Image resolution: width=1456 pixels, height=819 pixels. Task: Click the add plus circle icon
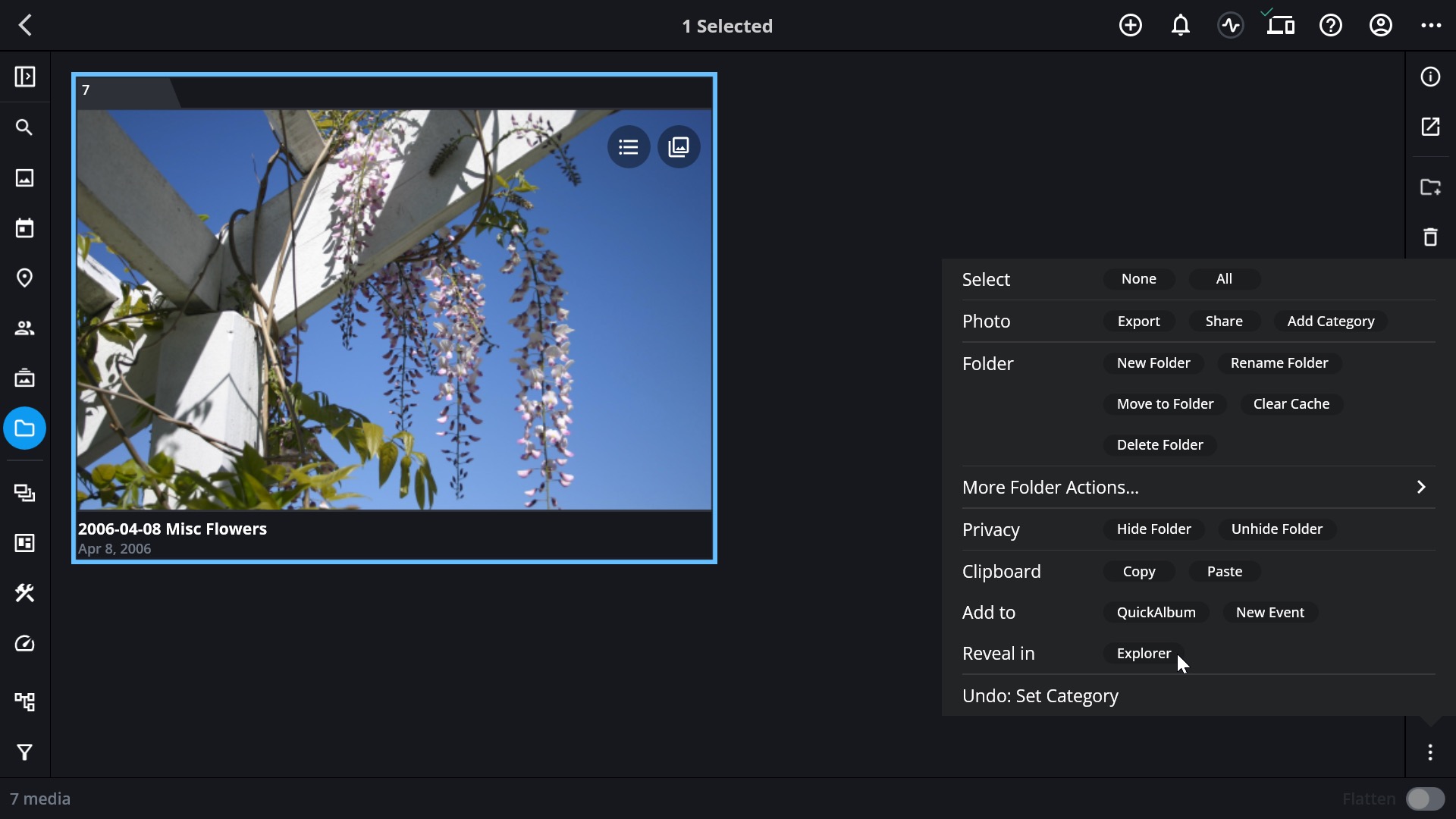[x=1130, y=26]
